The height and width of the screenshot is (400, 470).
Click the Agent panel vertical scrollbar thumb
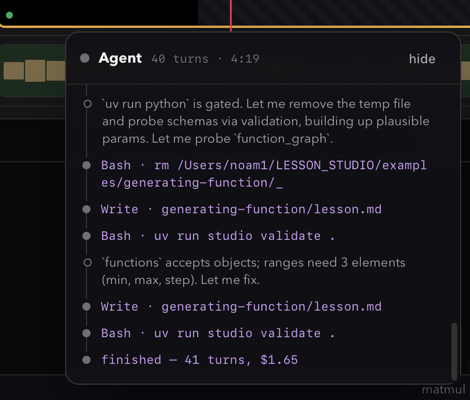click(x=454, y=351)
